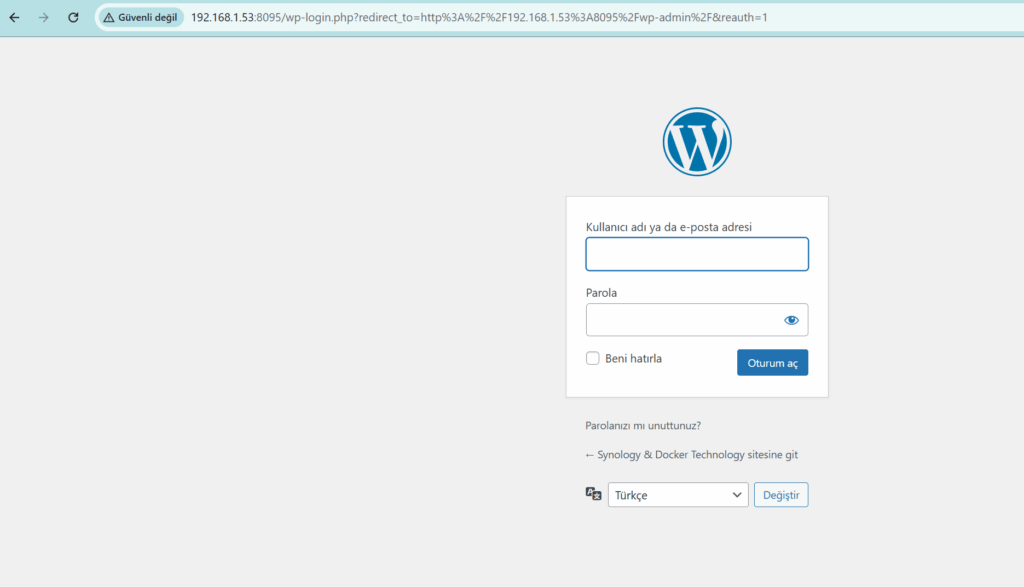The height and width of the screenshot is (587, 1024).
Task: Click the browser back arrow
Action: coord(14,18)
